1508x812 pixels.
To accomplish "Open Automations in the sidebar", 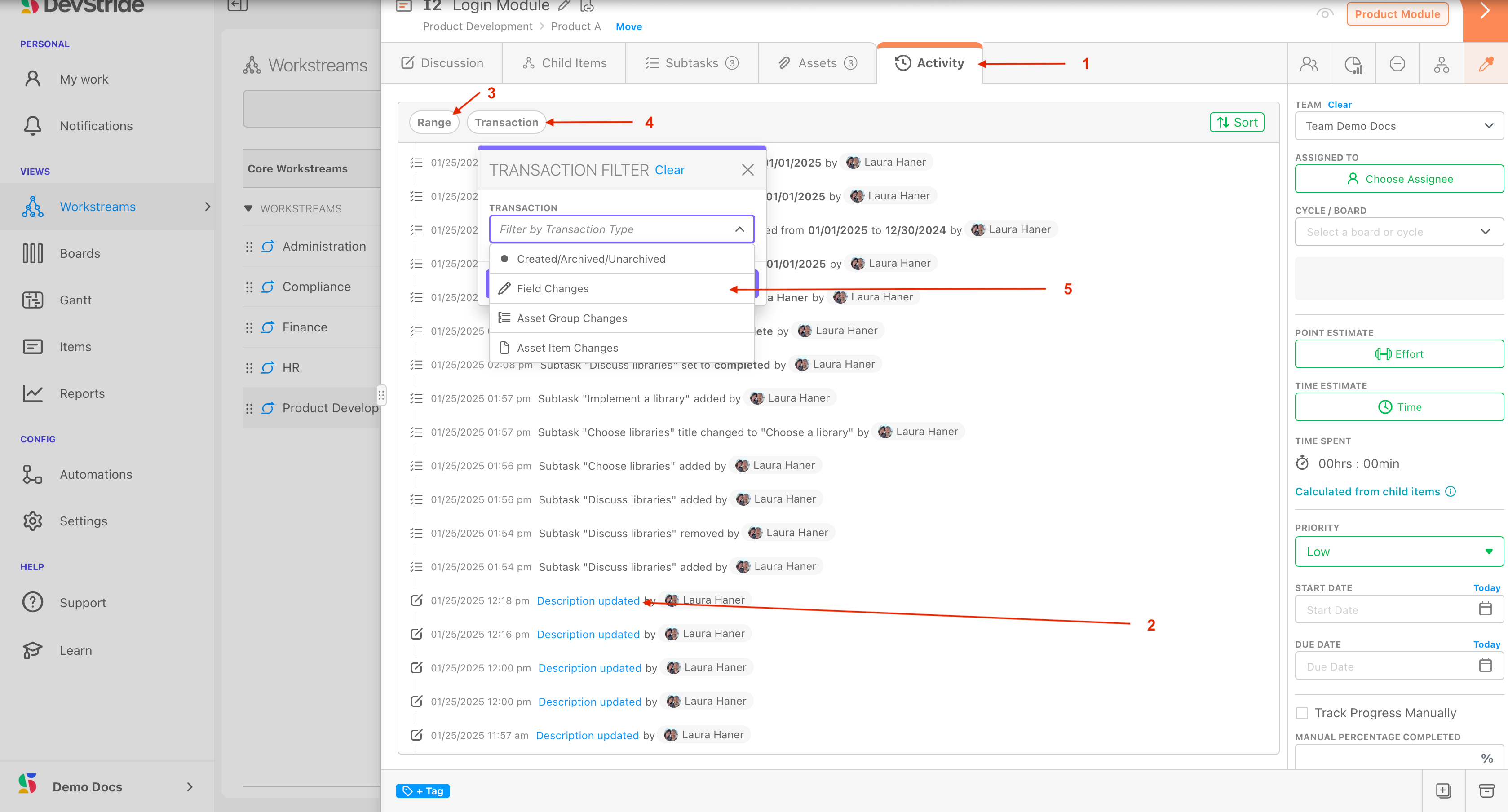I will pos(95,474).
